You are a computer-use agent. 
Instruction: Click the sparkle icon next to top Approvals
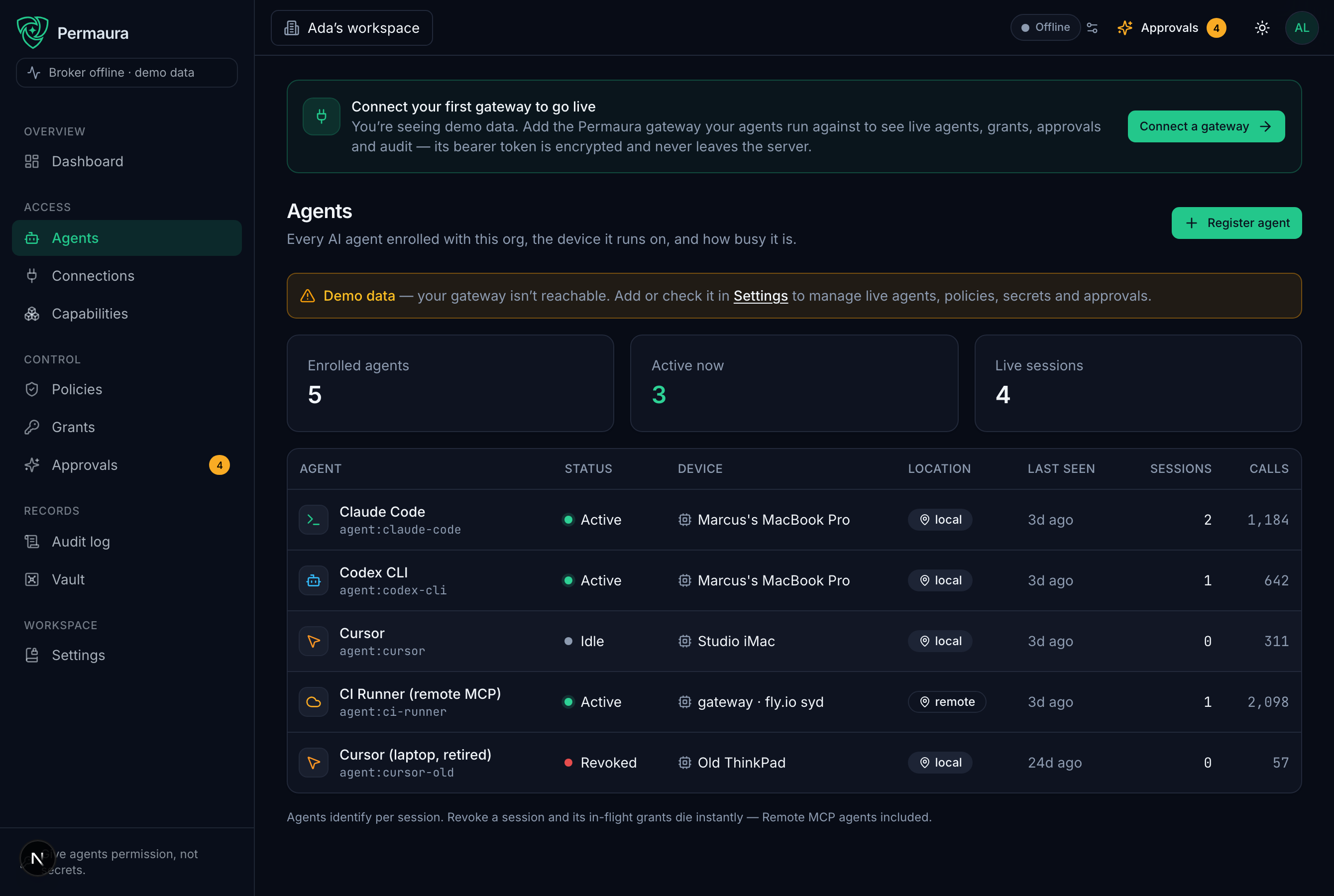click(1124, 28)
